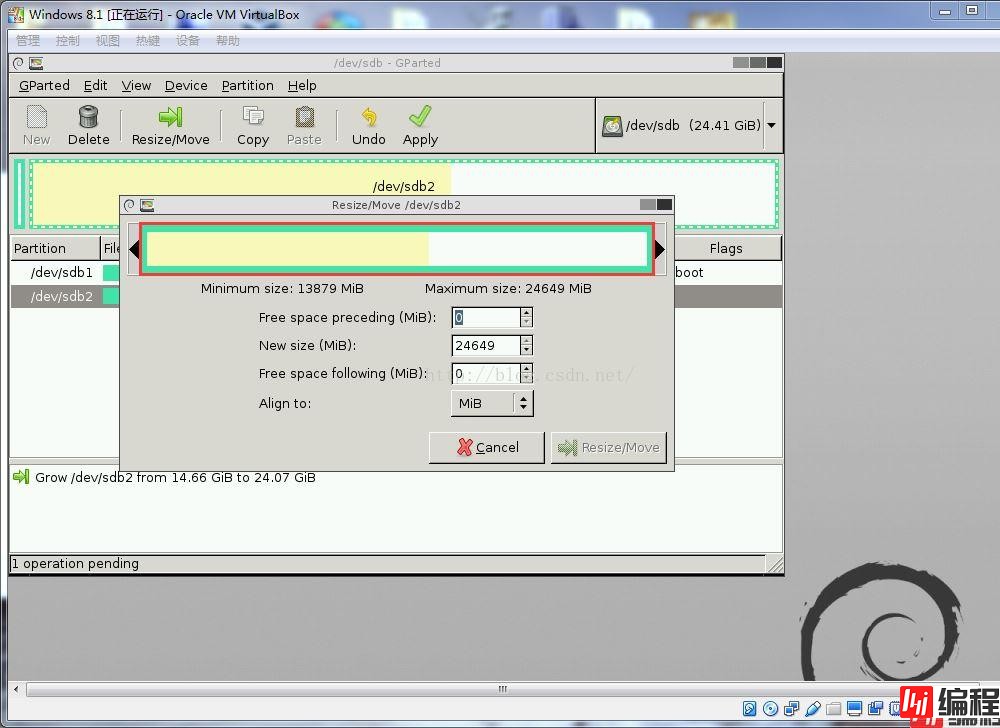The width and height of the screenshot is (1000, 728).
Task: Click the left arrow handle of partition bar
Action: [x=134, y=249]
